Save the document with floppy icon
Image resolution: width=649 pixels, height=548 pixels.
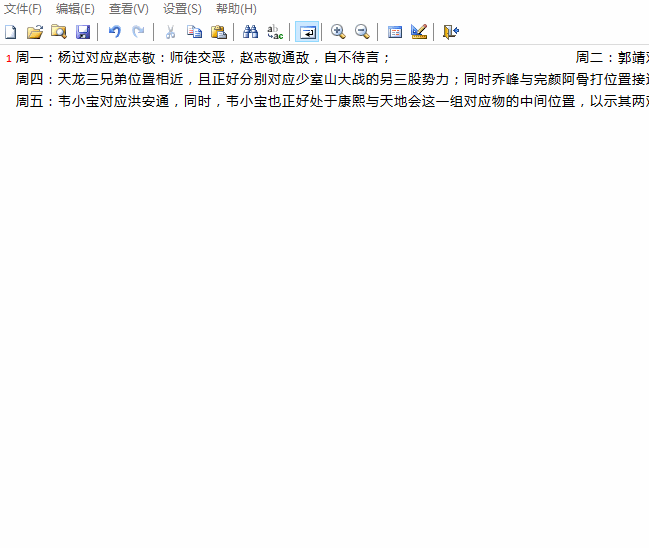click(x=83, y=32)
